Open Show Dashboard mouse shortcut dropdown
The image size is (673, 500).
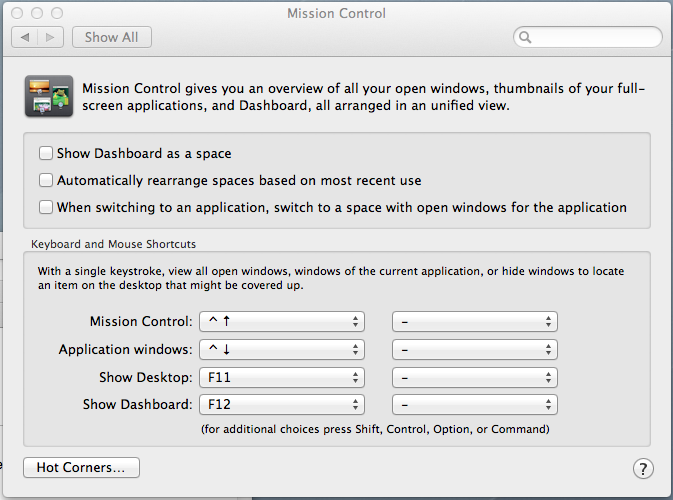click(475, 405)
